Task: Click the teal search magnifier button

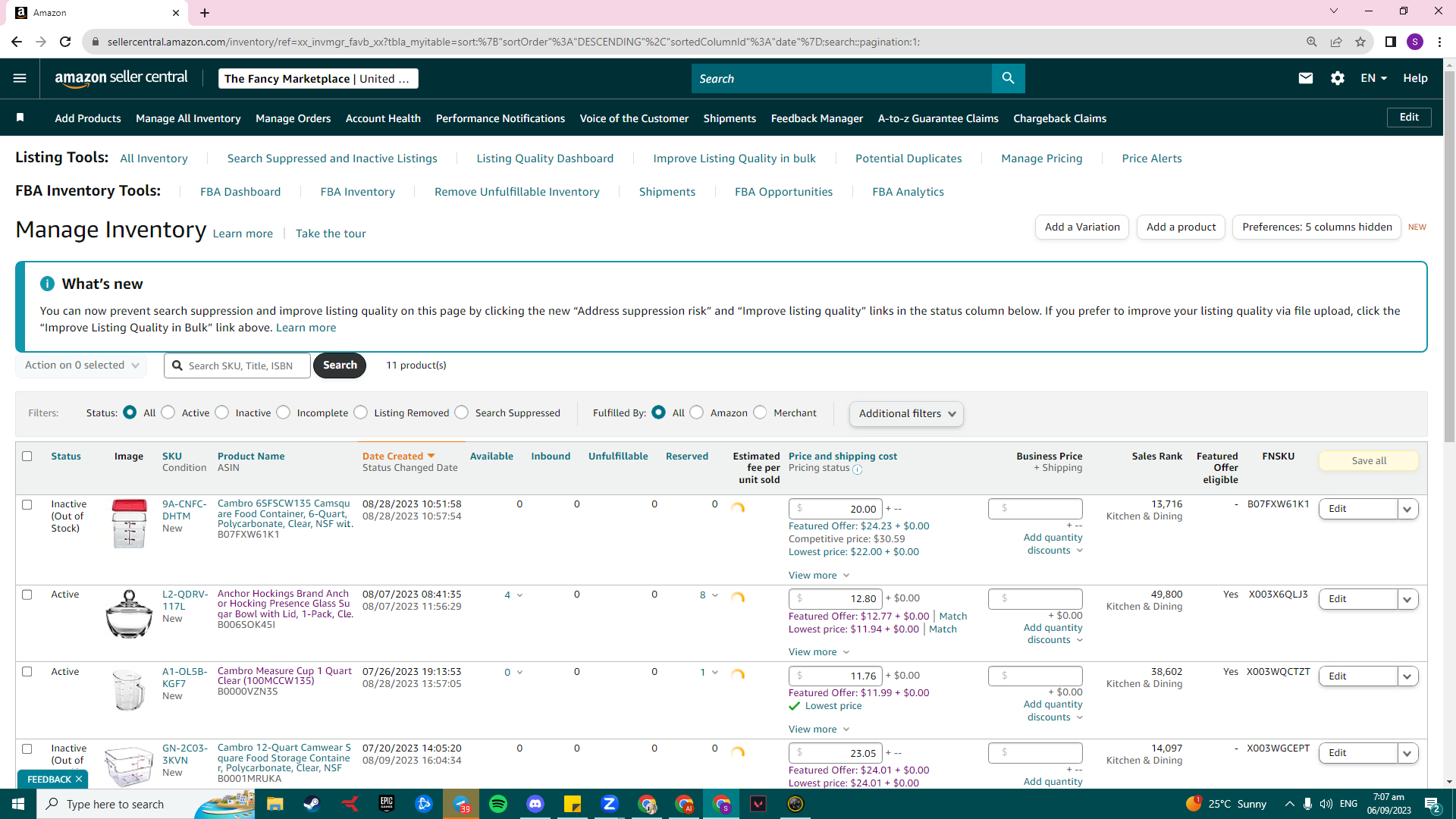Action: (x=1008, y=78)
